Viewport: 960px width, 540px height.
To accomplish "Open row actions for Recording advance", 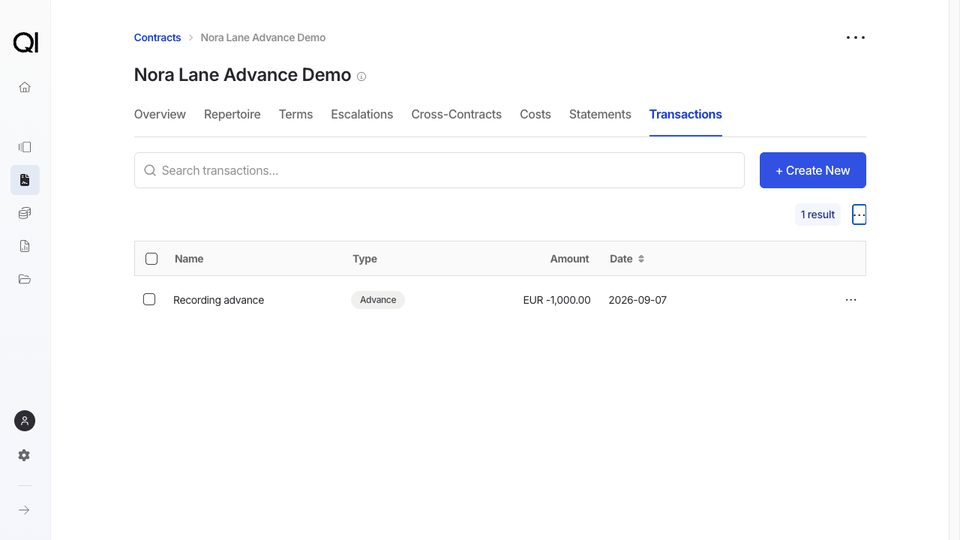I will click(851, 300).
